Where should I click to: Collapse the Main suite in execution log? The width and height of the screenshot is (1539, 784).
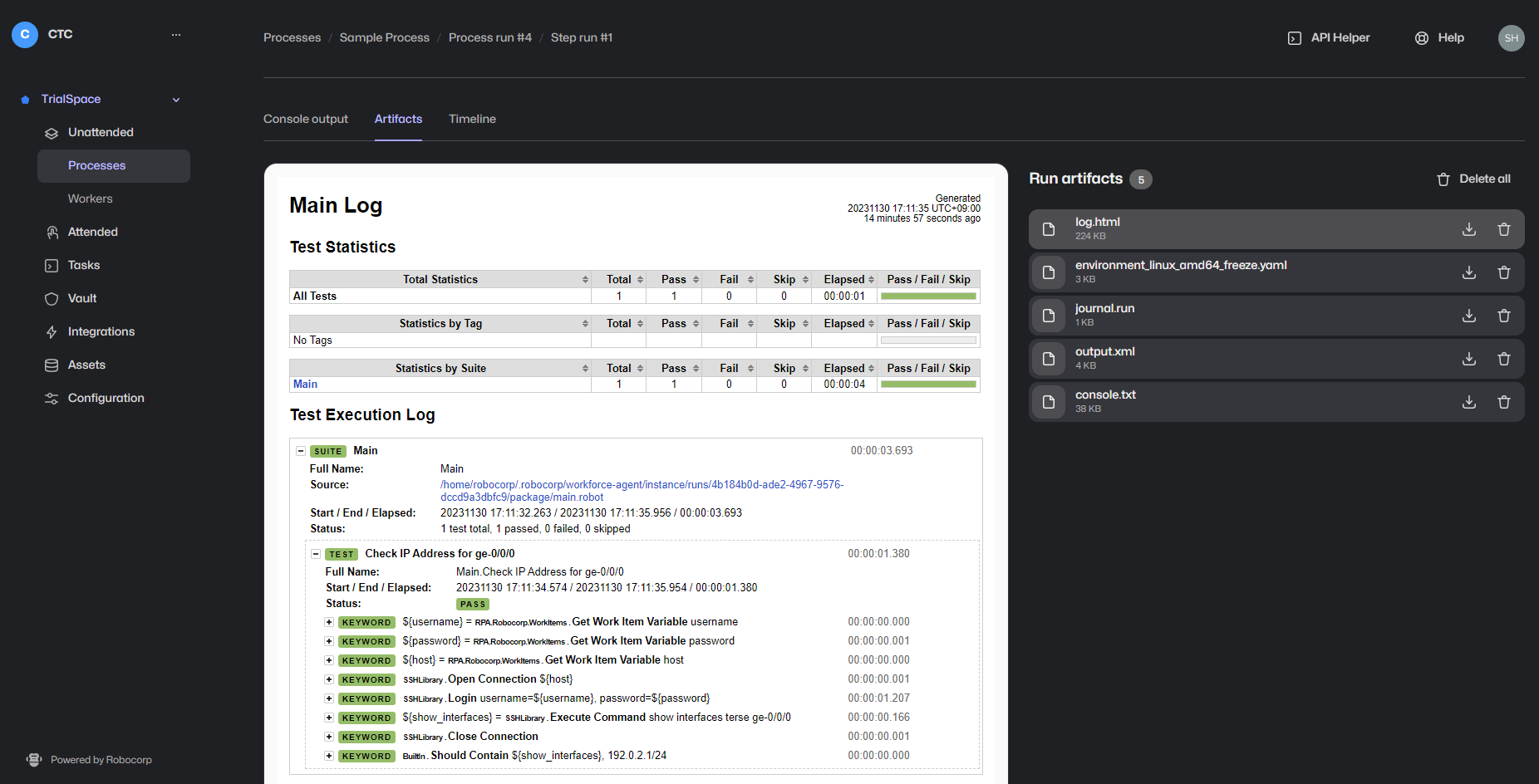pos(301,451)
